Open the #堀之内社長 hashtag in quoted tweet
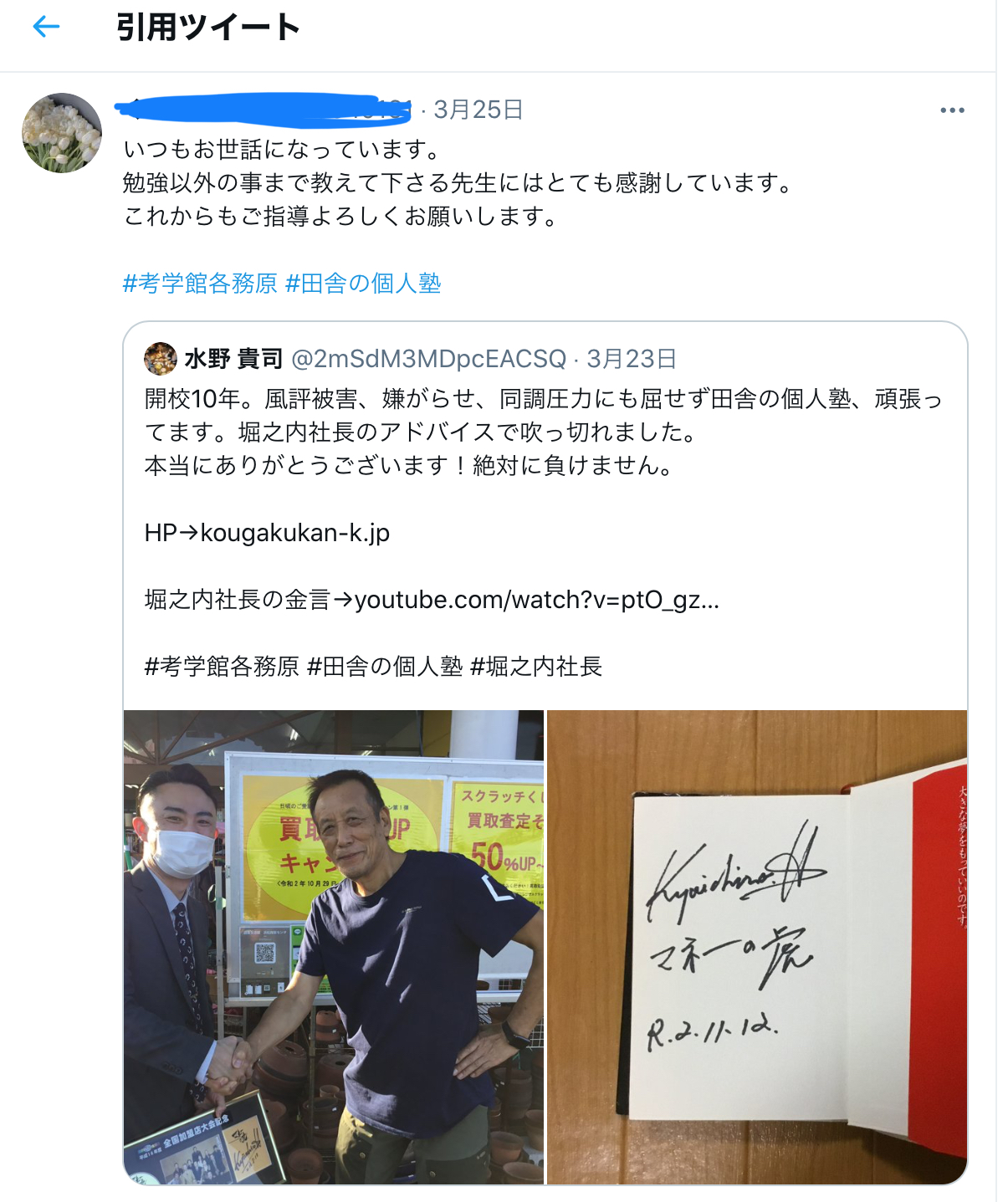 click(x=536, y=667)
